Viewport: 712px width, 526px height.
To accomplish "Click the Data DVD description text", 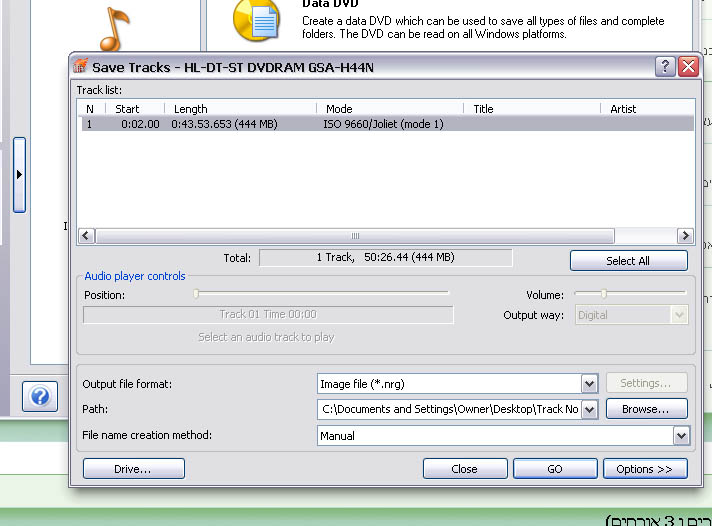I will pyautogui.click(x=483, y=27).
